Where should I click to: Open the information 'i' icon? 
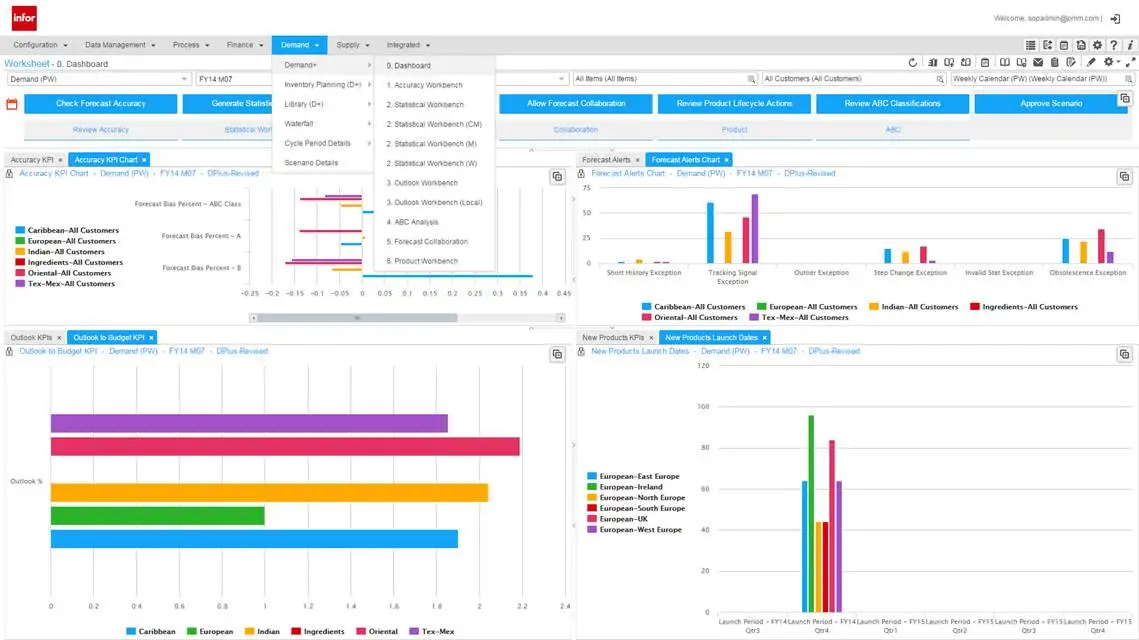1130,45
